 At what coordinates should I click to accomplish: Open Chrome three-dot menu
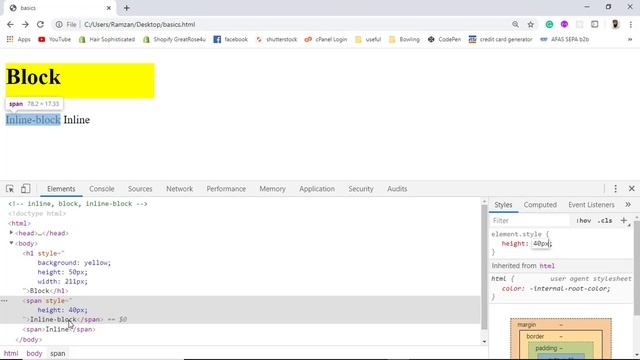[x=631, y=24]
